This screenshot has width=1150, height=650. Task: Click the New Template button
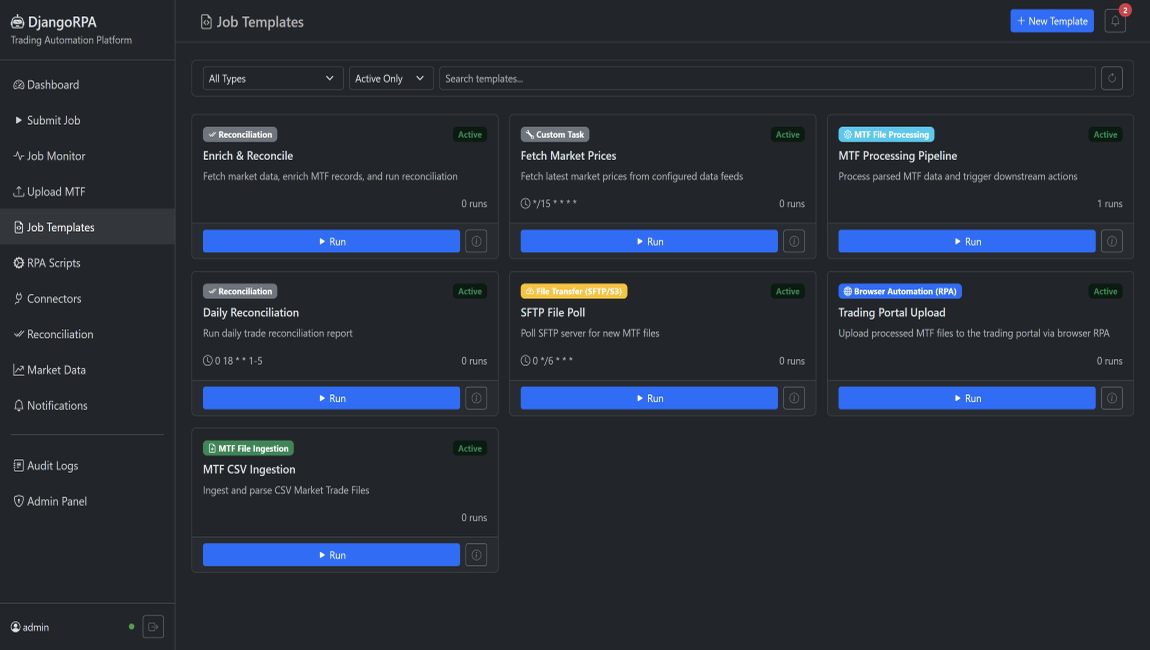pyautogui.click(x=1051, y=21)
